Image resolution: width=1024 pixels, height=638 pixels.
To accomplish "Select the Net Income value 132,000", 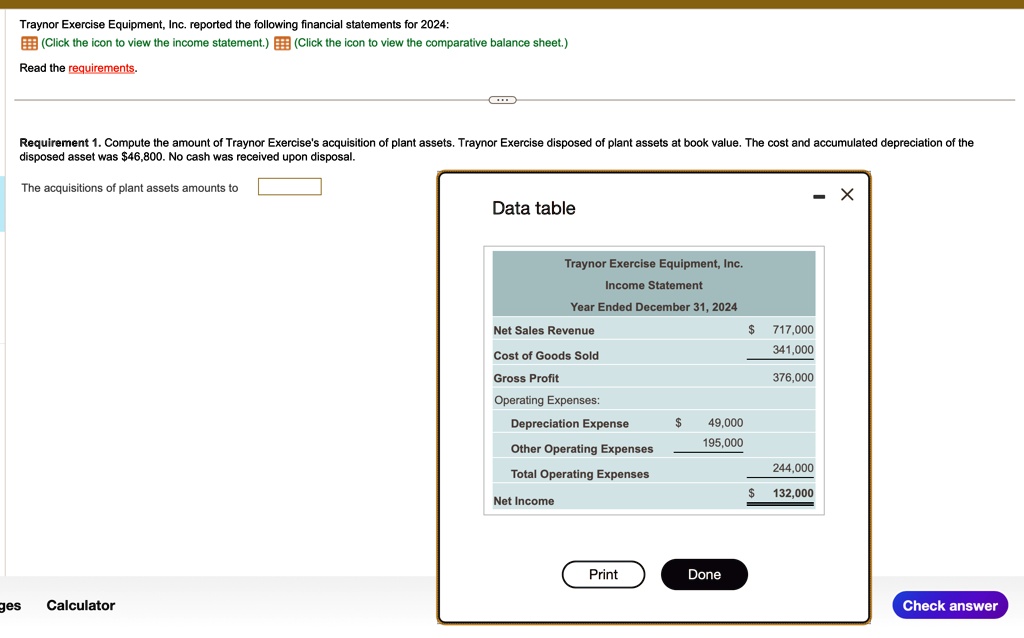I will 793,493.
